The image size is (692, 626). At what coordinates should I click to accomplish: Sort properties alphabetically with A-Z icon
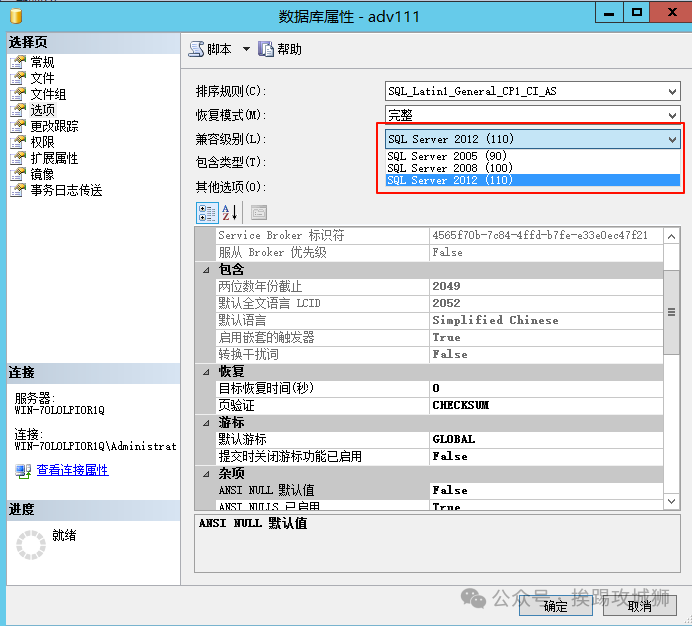[230, 212]
